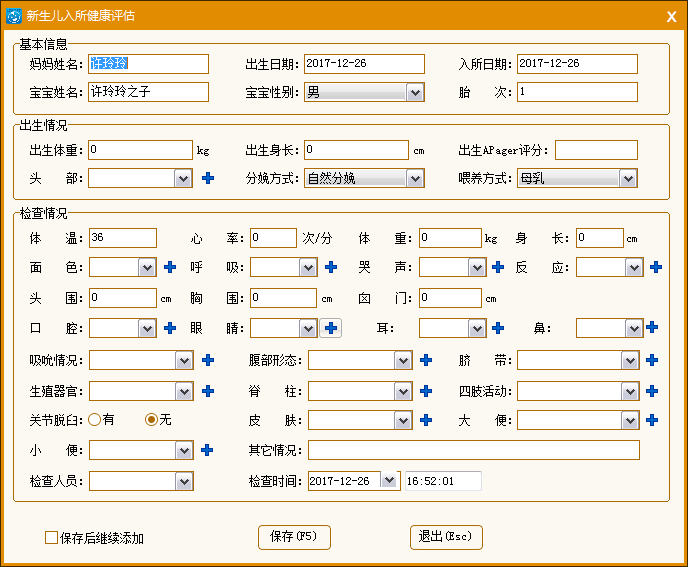688x567 pixels.
Task: Open the 检查时间 date picker
Action: (389, 481)
